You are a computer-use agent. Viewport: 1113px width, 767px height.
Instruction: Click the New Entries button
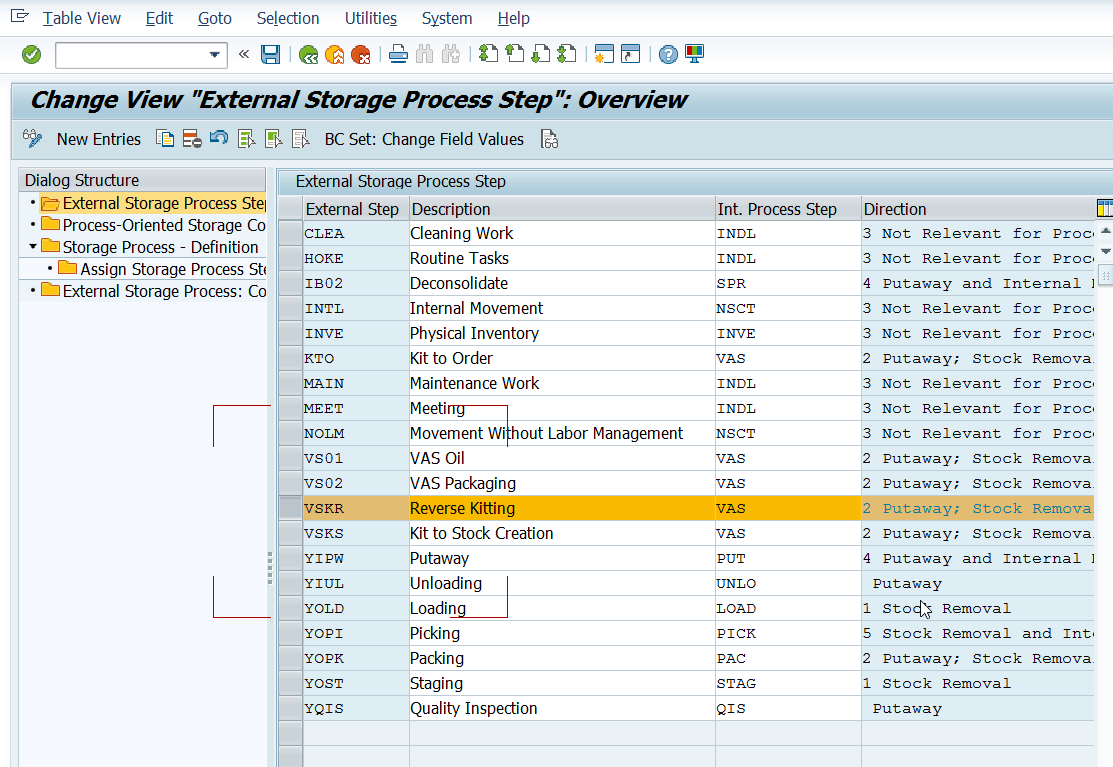pyautogui.click(x=99, y=139)
